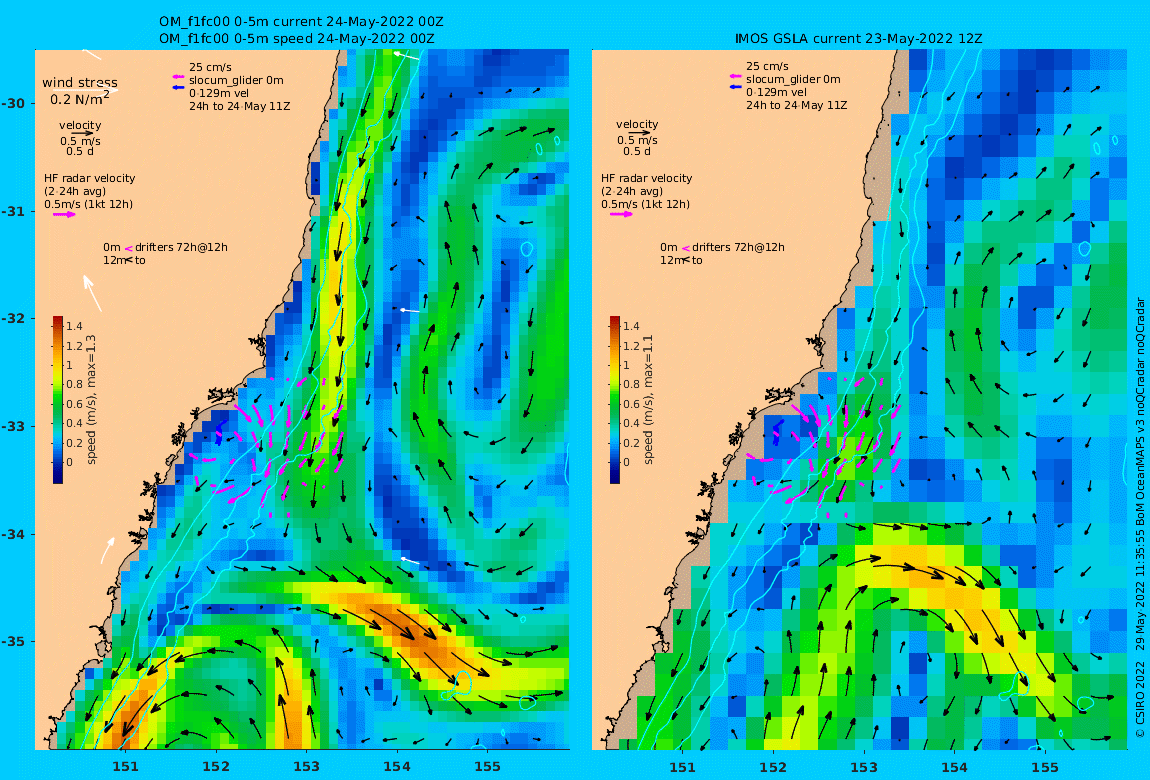The height and width of the screenshot is (780, 1150).
Task: Click the speed colorbar in the left panel
Action: [x=58, y=400]
